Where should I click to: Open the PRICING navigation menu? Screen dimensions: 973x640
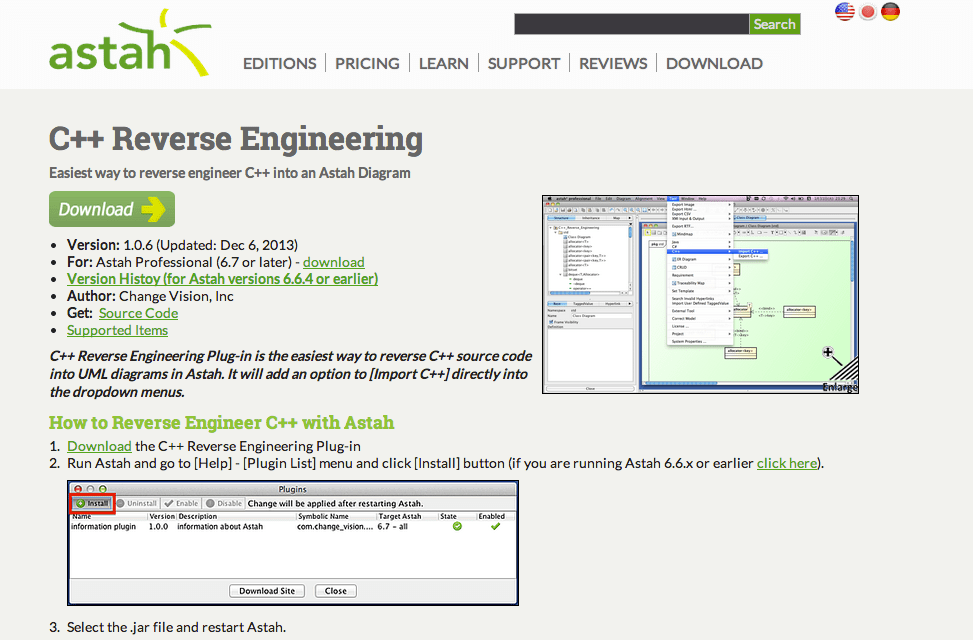click(367, 63)
